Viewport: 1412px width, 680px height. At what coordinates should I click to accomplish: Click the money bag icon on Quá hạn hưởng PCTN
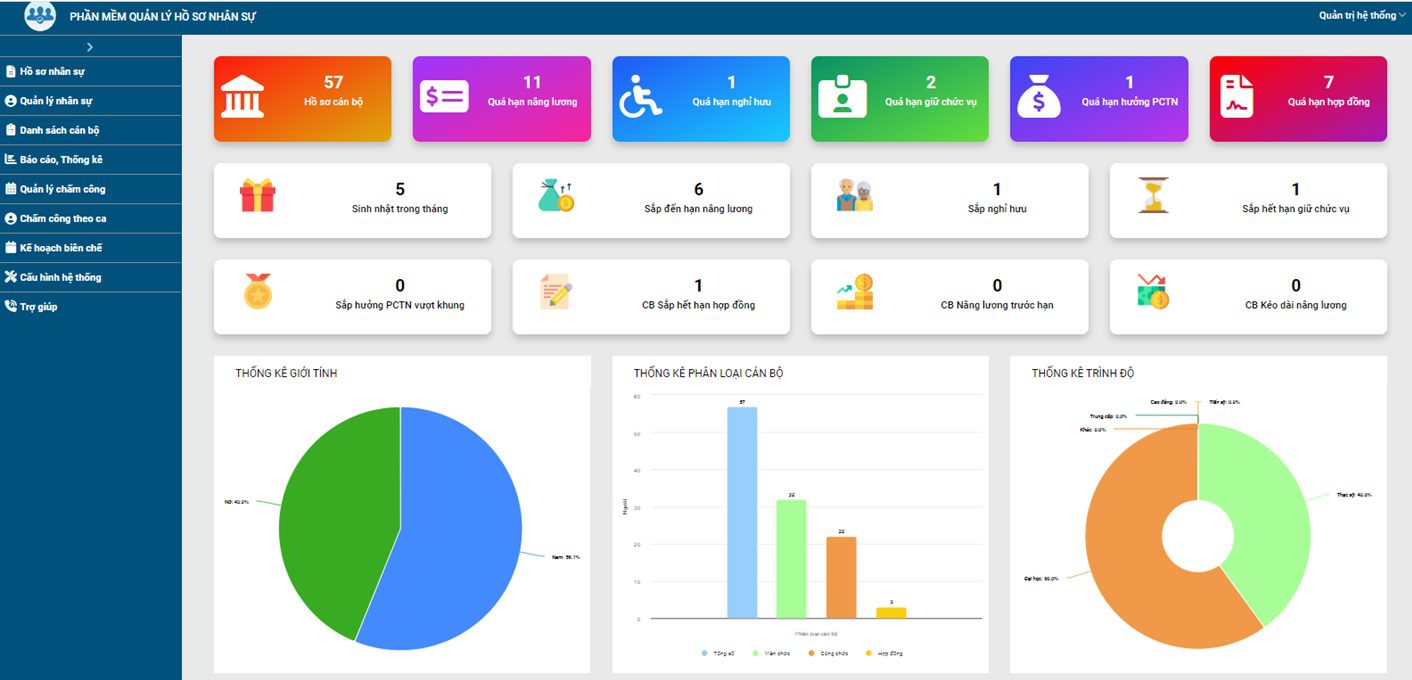click(1039, 97)
